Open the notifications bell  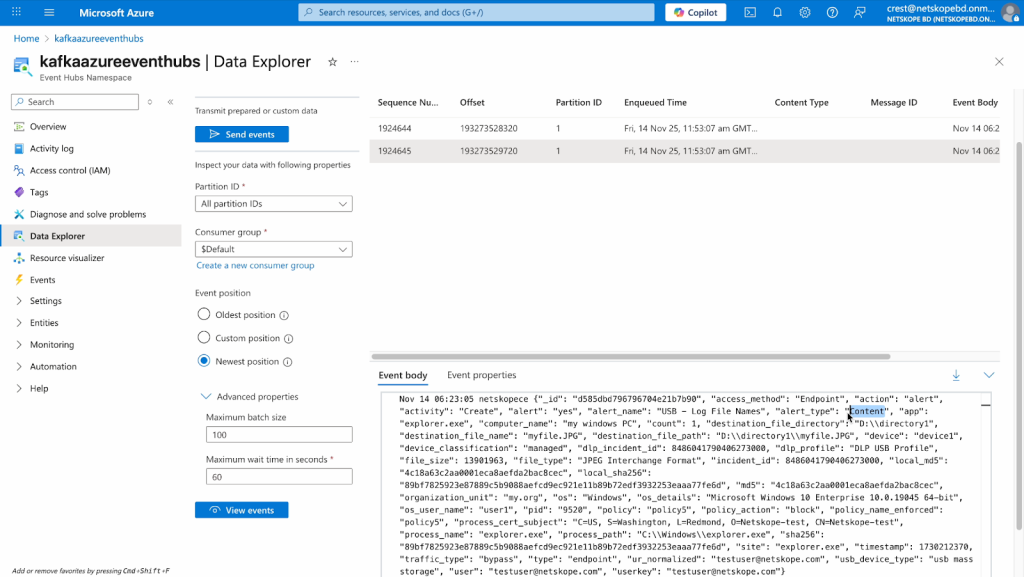pyautogui.click(x=777, y=12)
